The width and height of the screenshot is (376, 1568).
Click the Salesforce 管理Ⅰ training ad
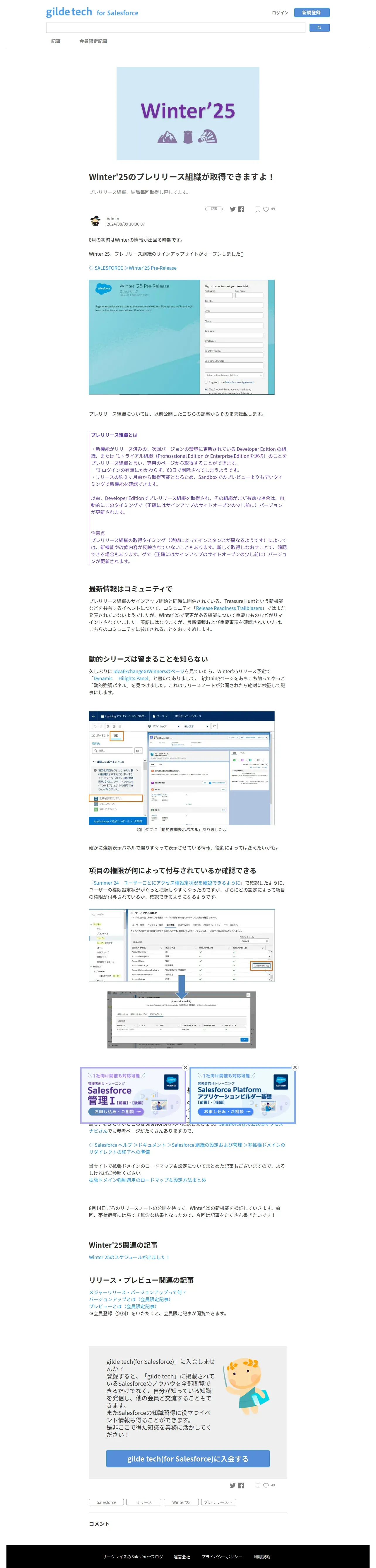coord(133,1095)
